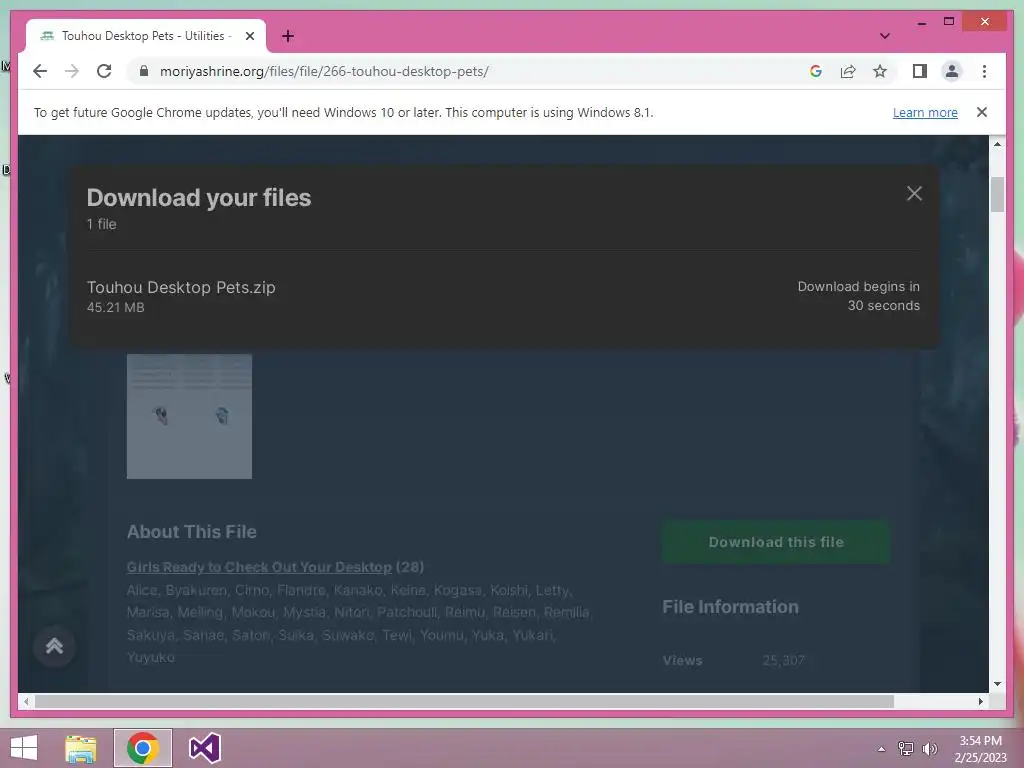Image resolution: width=1024 pixels, height=768 pixels.
Task: Click the Download begins in countdown text
Action: [858, 296]
